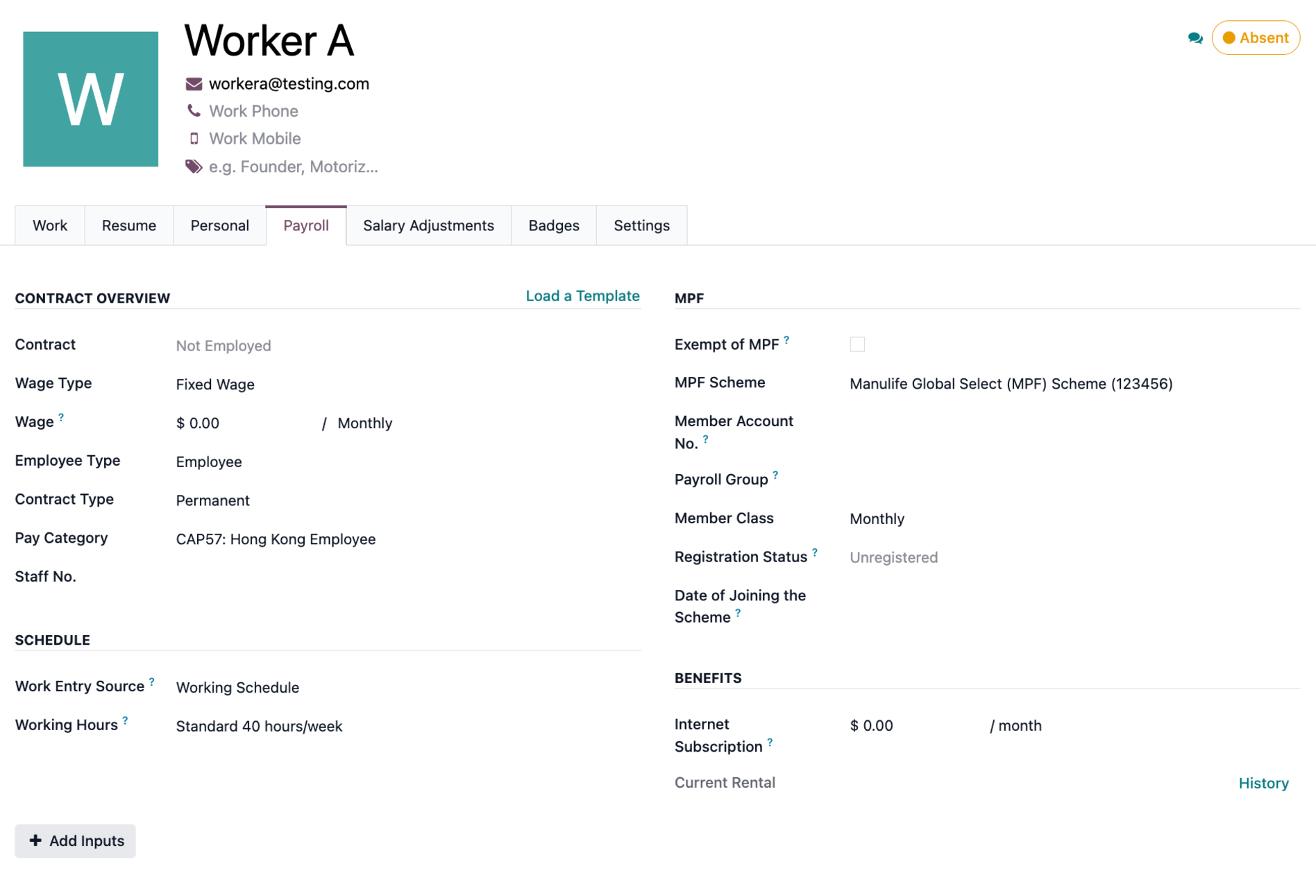The width and height of the screenshot is (1316, 896).
Task: Click the Working Hours help icon
Action: [x=125, y=721]
